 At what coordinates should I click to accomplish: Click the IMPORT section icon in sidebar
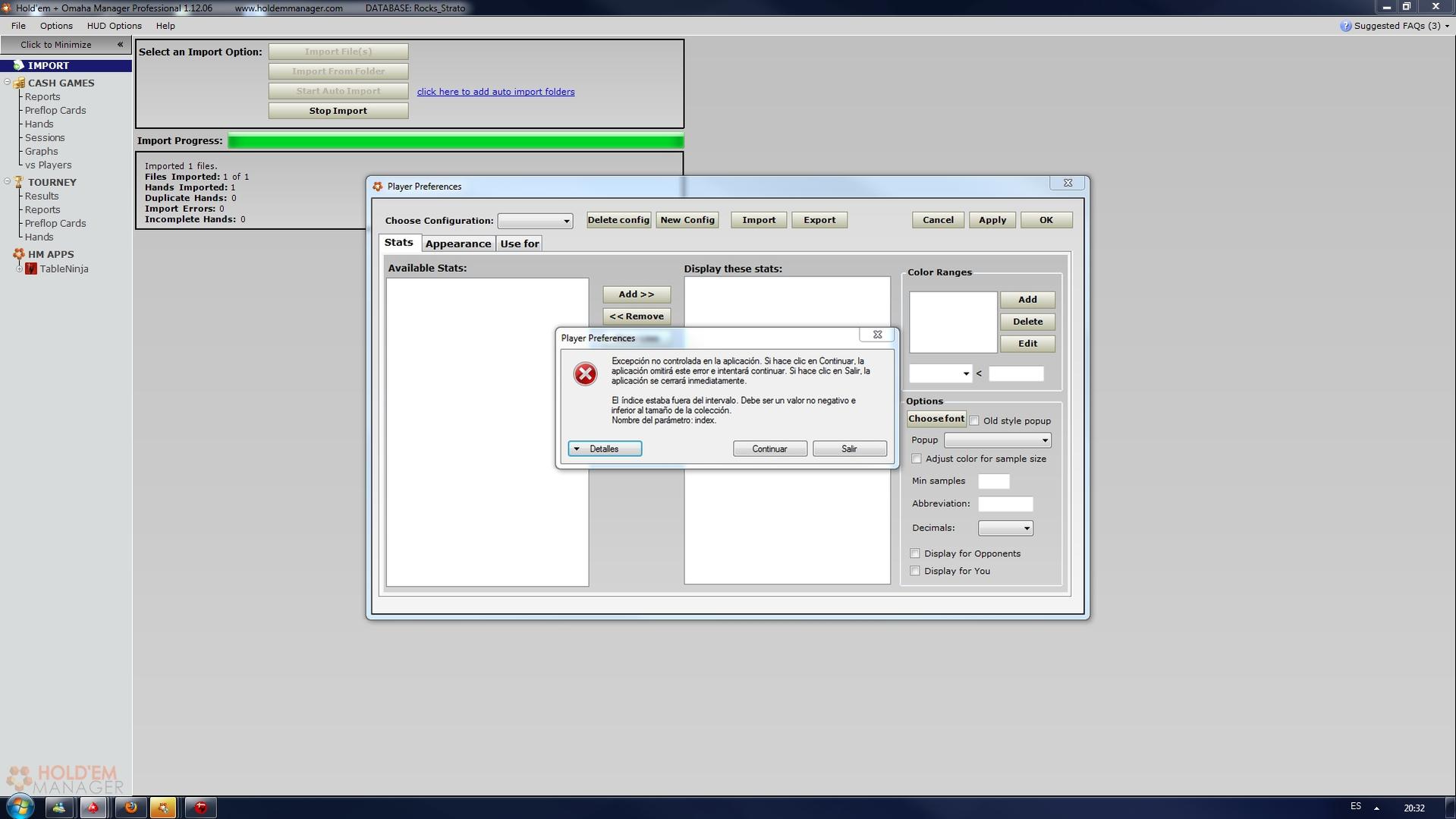click(18, 65)
